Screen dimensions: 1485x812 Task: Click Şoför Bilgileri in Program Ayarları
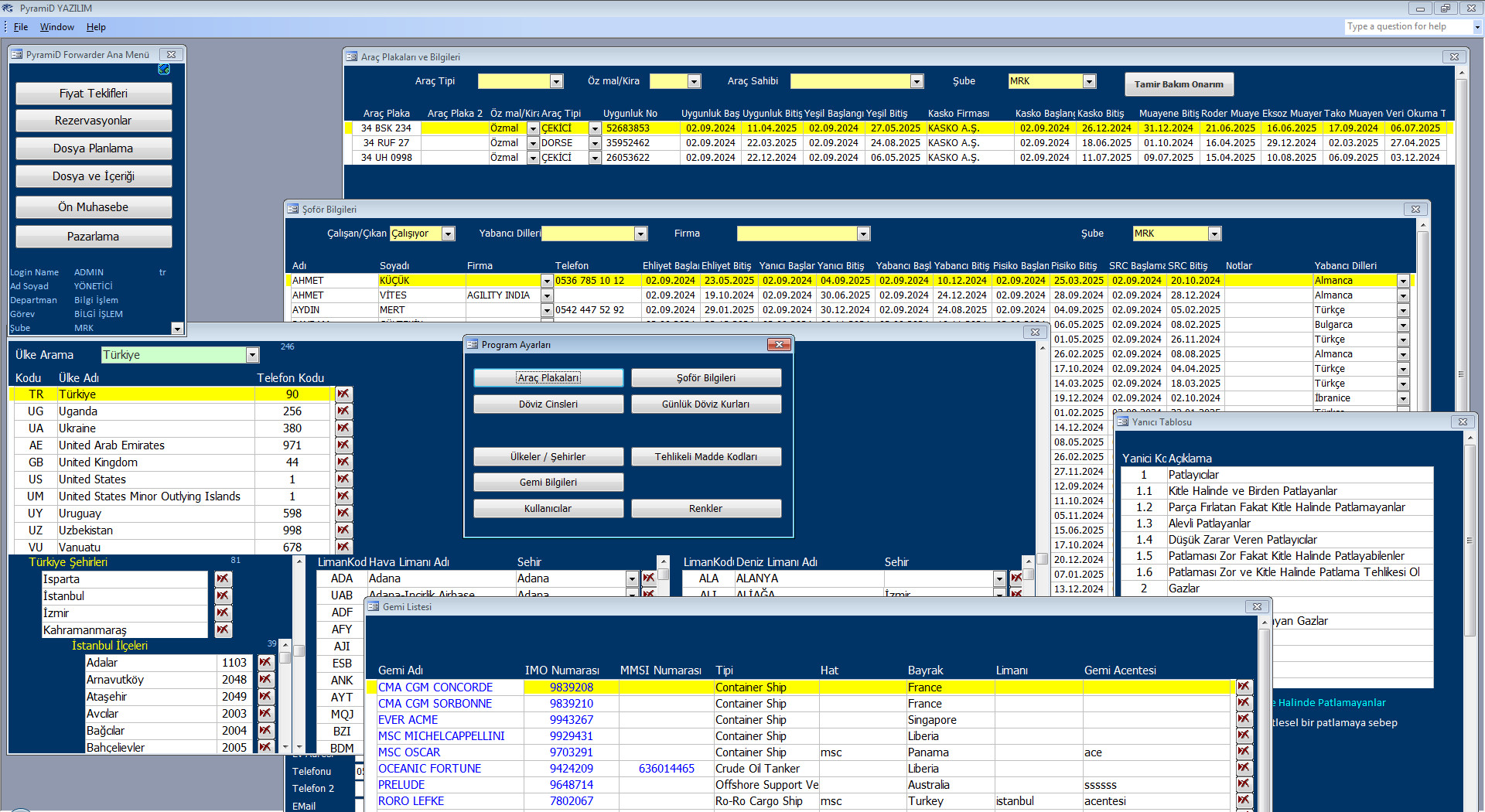pyautogui.click(x=706, y=378)
